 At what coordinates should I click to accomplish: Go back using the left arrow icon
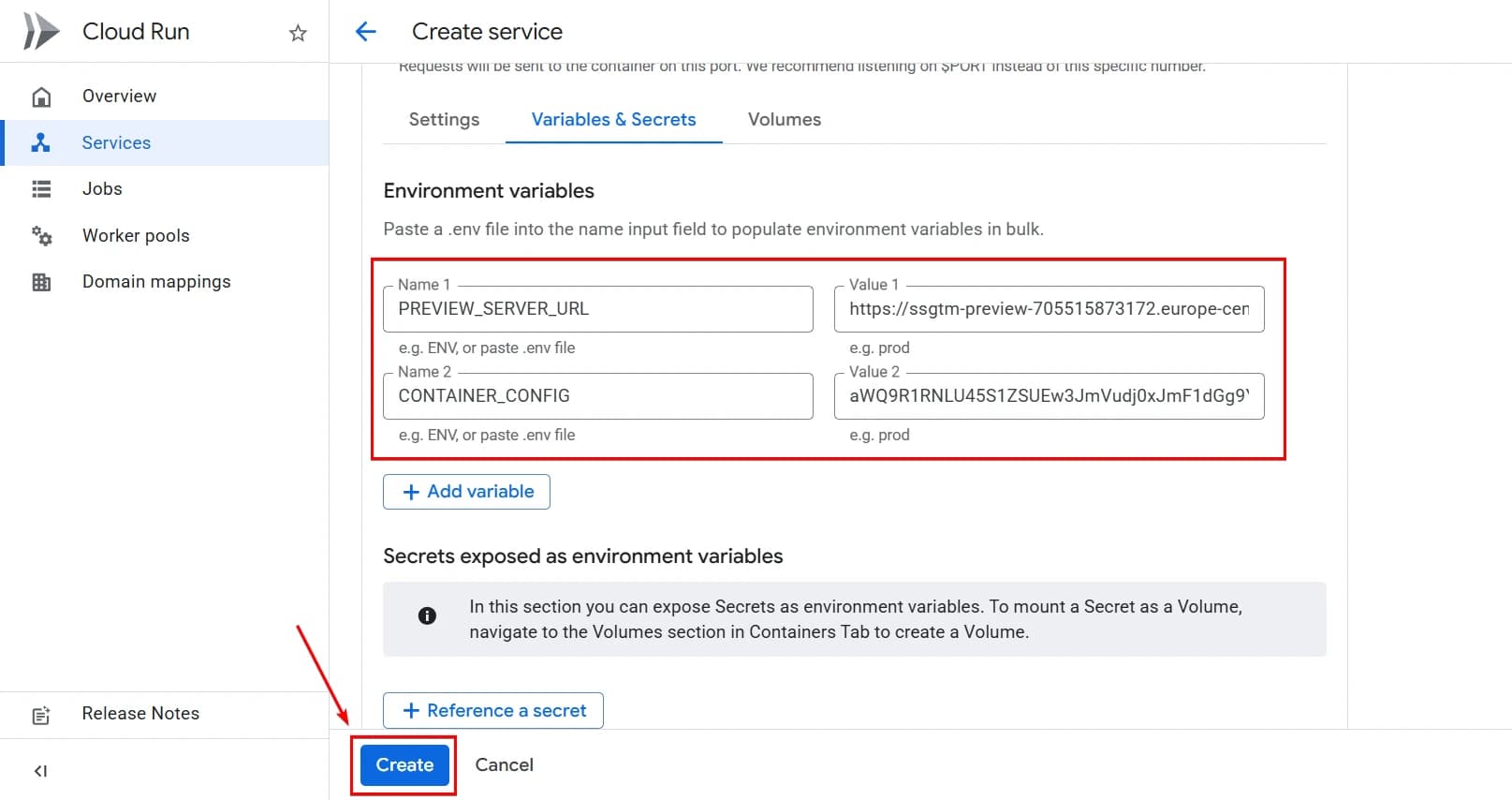[x=365, y=32]
